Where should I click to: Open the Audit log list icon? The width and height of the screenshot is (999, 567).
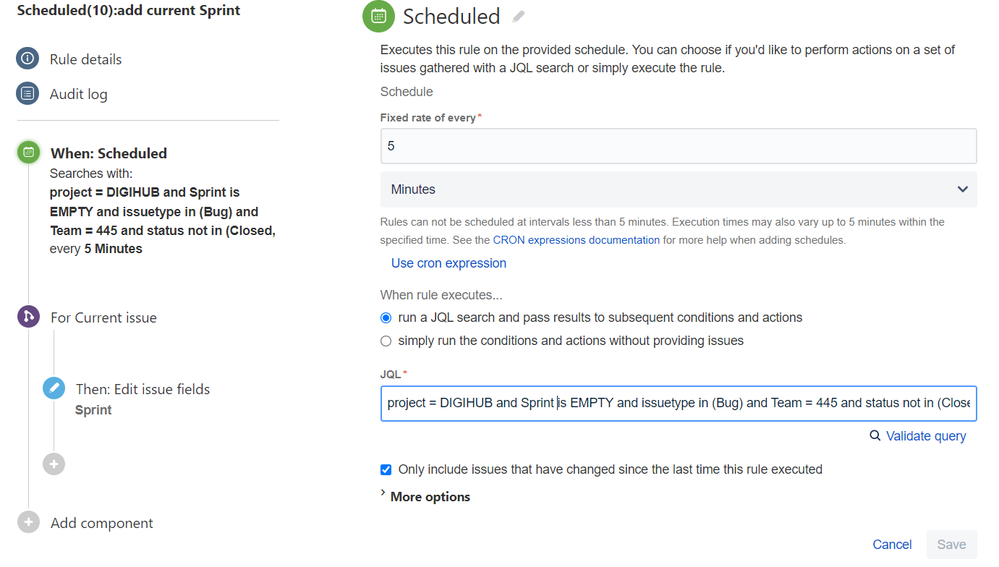click(27, 94)
